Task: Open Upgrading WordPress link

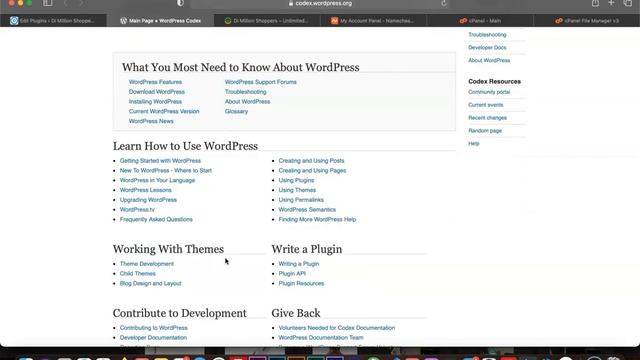Action: pyautogui.click(x=148, y=200)
